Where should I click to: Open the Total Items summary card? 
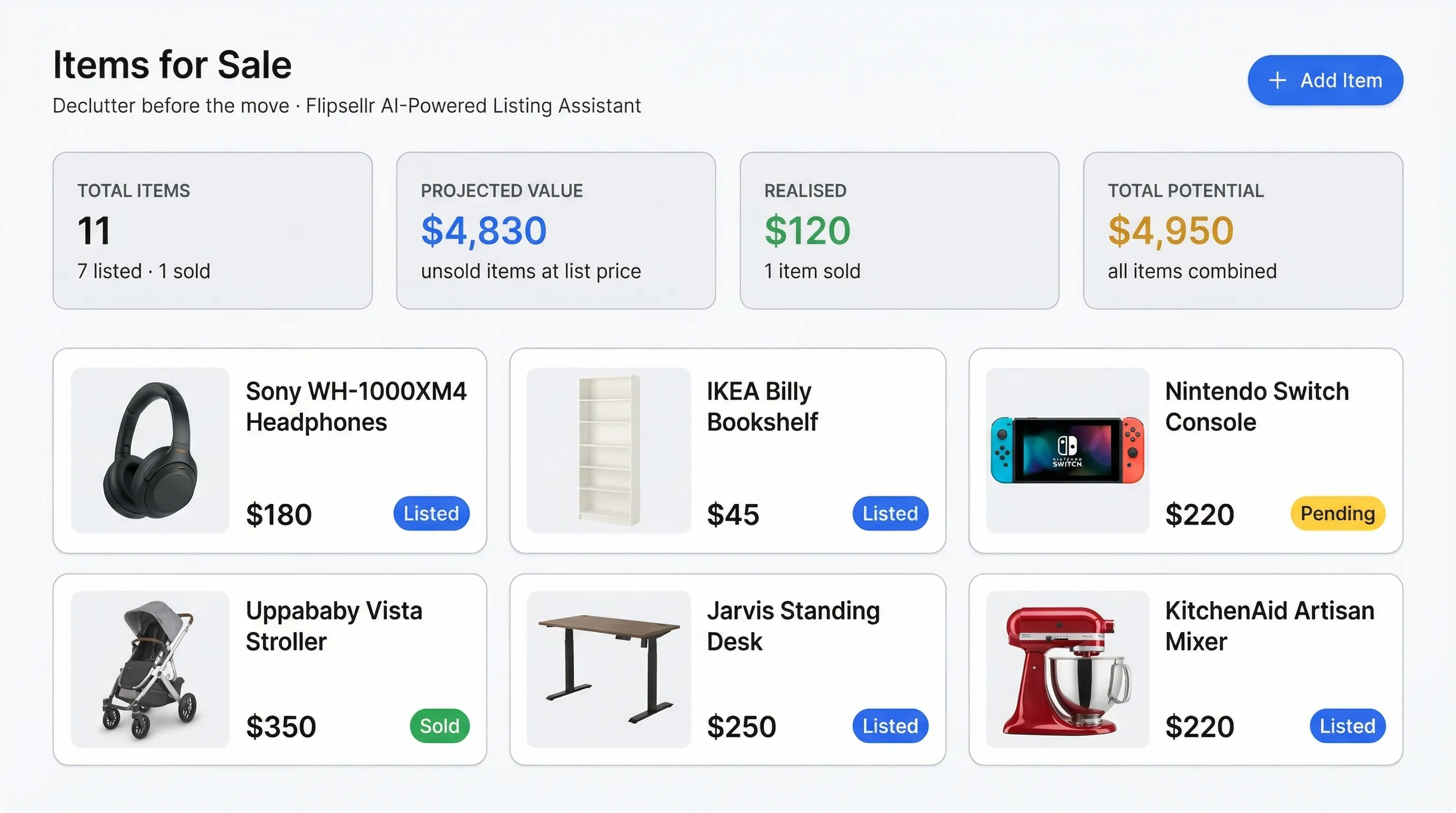[x=213, y=231]
